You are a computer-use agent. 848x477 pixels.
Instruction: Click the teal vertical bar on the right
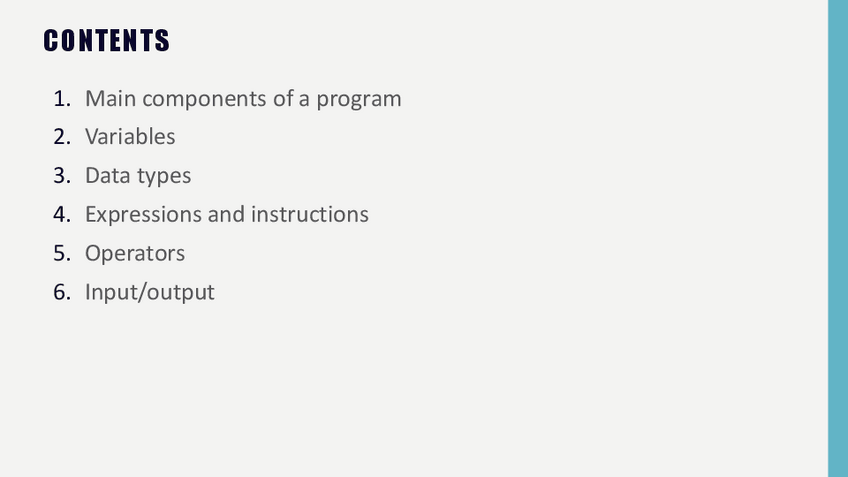coord(838,238)
